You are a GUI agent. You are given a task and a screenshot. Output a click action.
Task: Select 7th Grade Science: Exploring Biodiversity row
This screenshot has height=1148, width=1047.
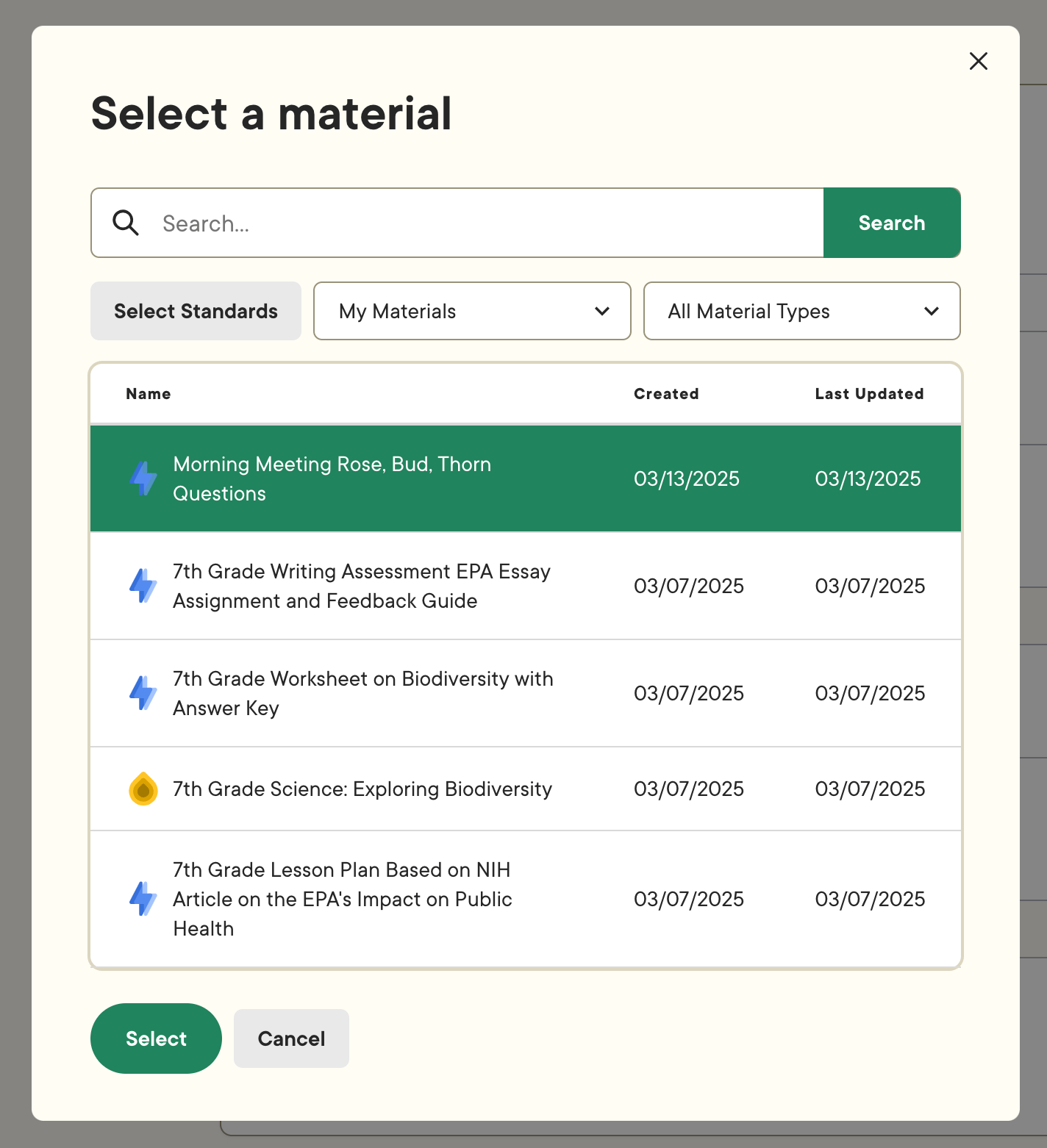[526, 789]
